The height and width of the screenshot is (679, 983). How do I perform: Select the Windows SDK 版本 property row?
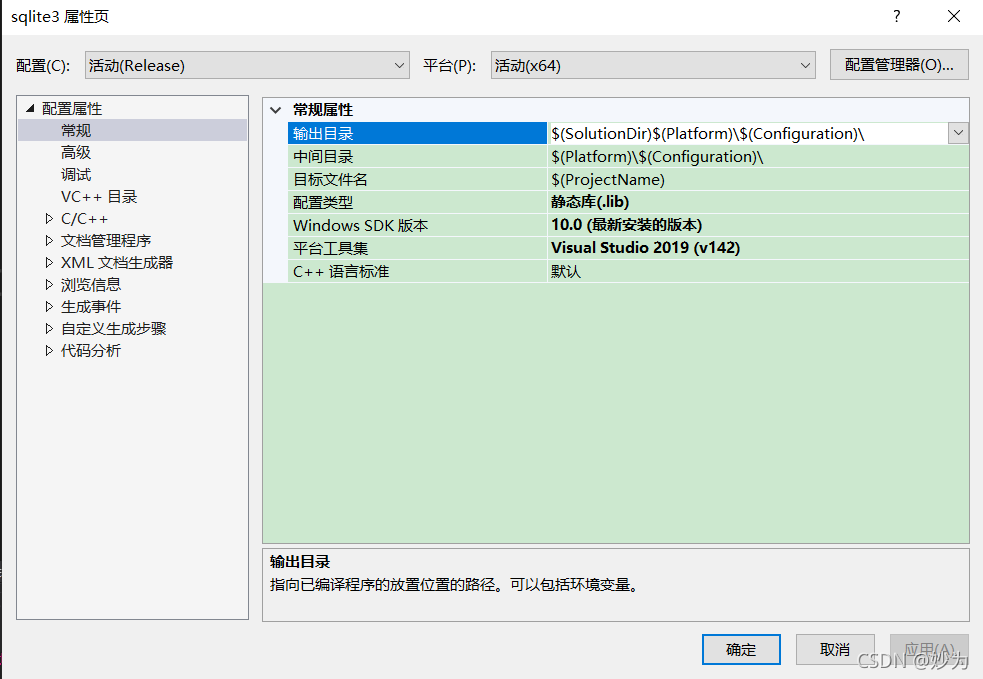[418, 226]
